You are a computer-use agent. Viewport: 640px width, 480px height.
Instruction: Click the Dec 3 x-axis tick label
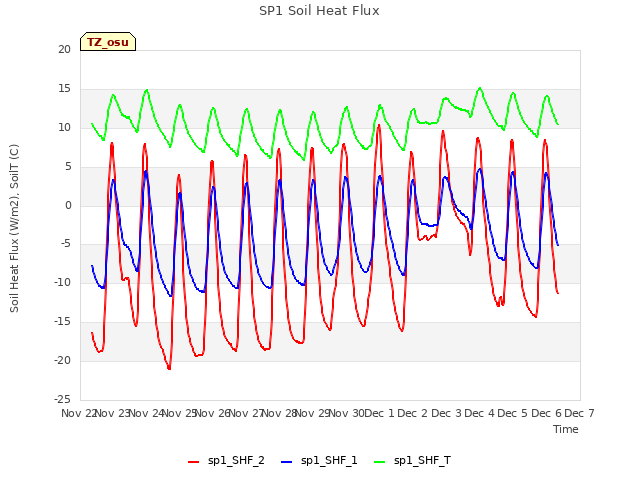pos(446,413)
